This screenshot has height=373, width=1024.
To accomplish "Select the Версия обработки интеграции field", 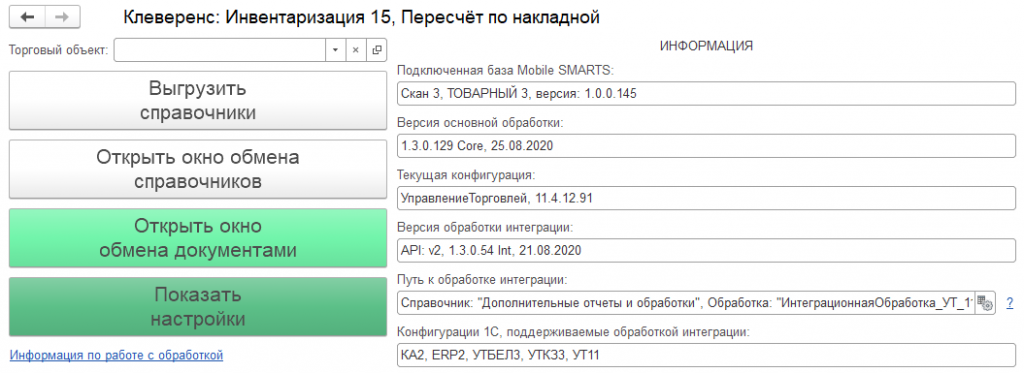I will (706, 250).
